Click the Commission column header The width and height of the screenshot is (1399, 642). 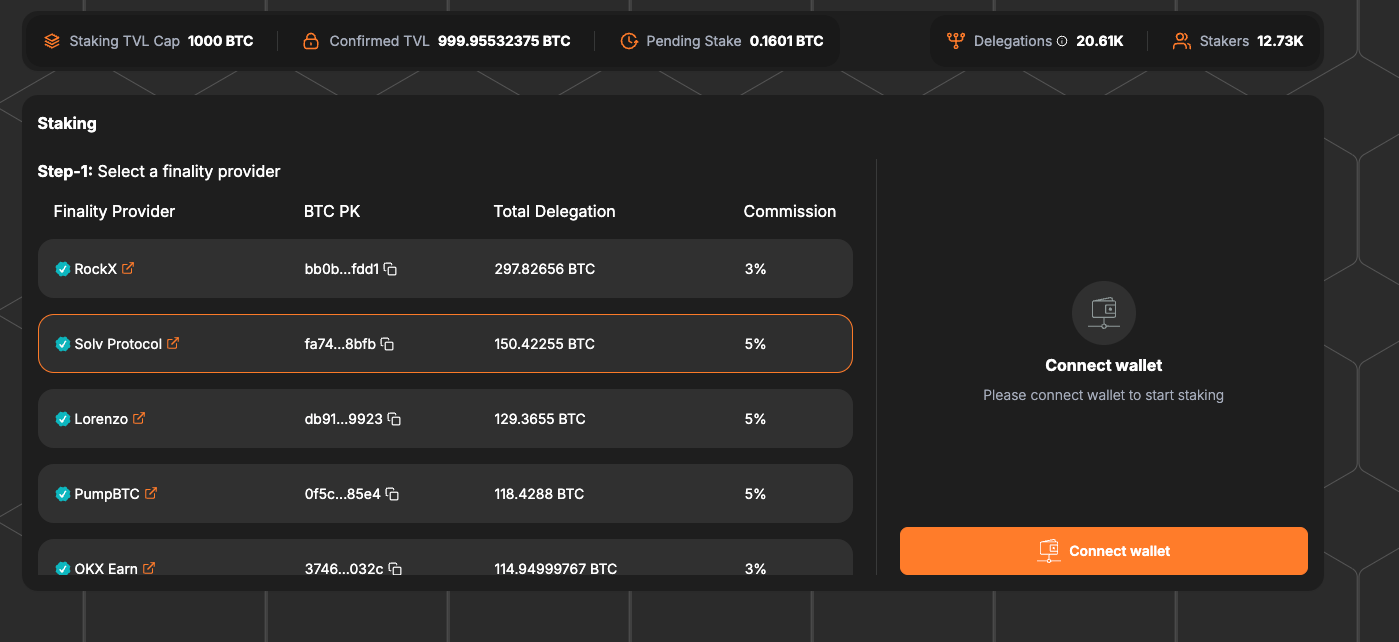790,211
